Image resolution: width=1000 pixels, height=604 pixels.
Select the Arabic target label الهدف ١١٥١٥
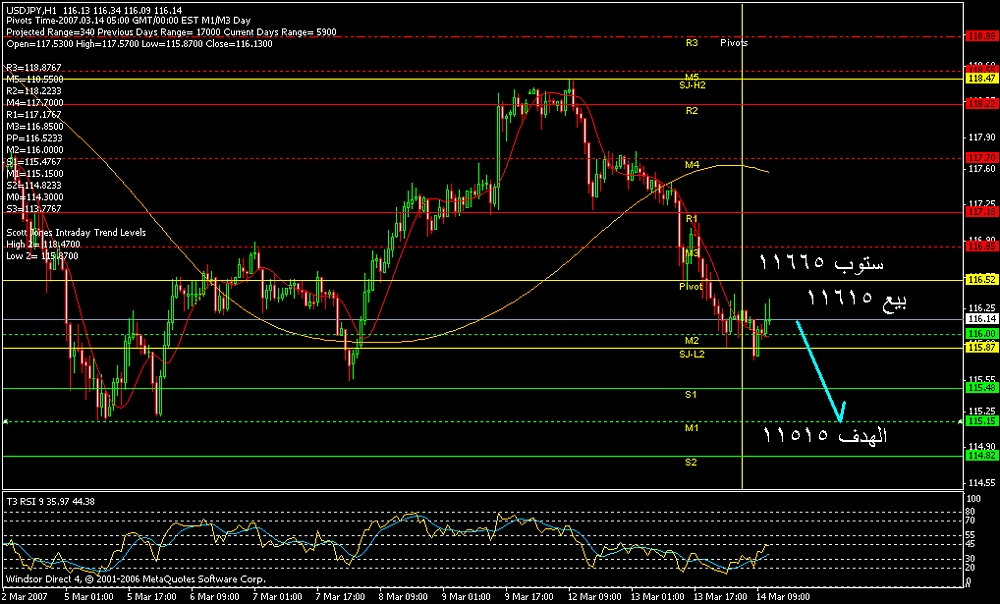[825, 436]
